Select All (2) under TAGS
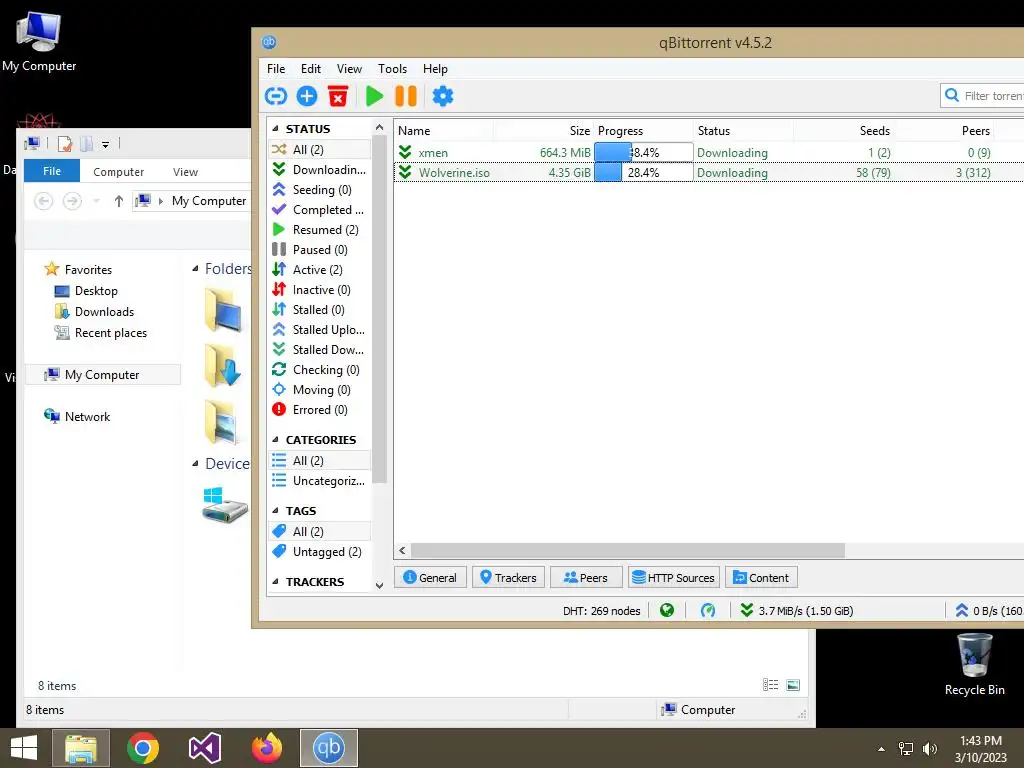This screenshot has height=768, width=1024. pyautogui.click(x=319, y=532)
